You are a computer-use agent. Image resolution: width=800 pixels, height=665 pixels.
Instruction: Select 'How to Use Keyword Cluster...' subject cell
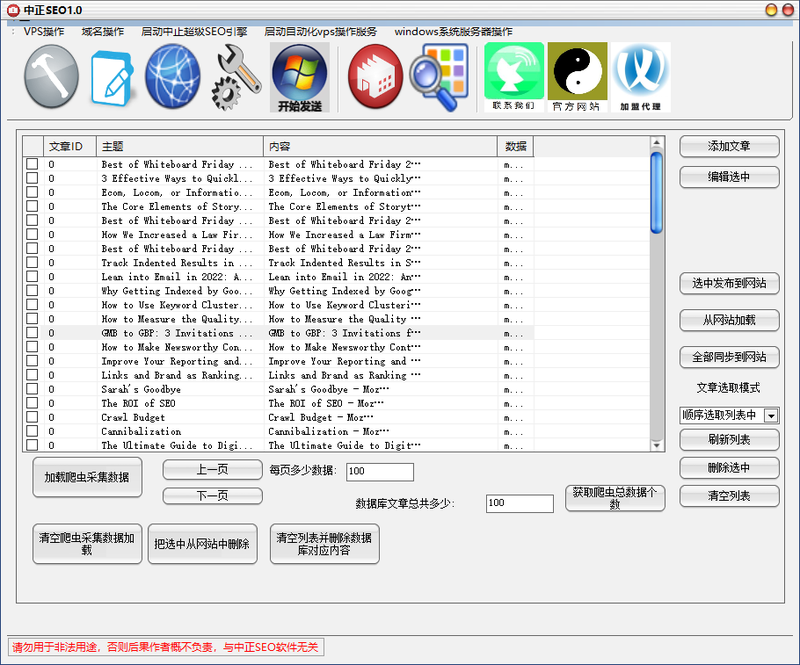pyautogui.click(x=180, y=305)
